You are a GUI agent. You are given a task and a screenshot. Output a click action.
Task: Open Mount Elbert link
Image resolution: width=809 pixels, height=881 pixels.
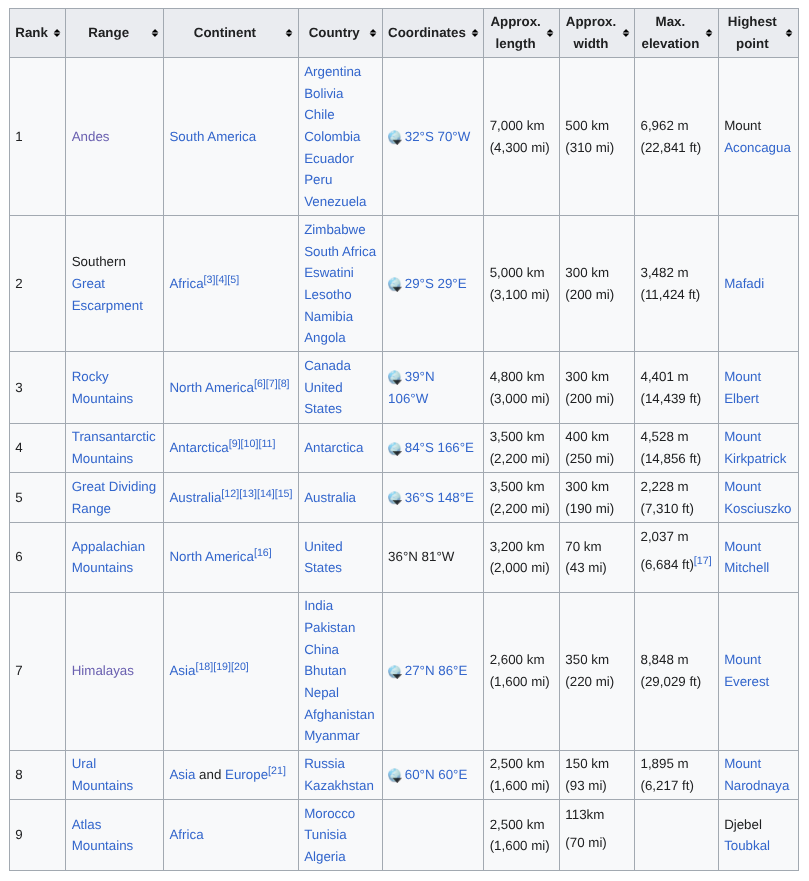click(743, 388)
